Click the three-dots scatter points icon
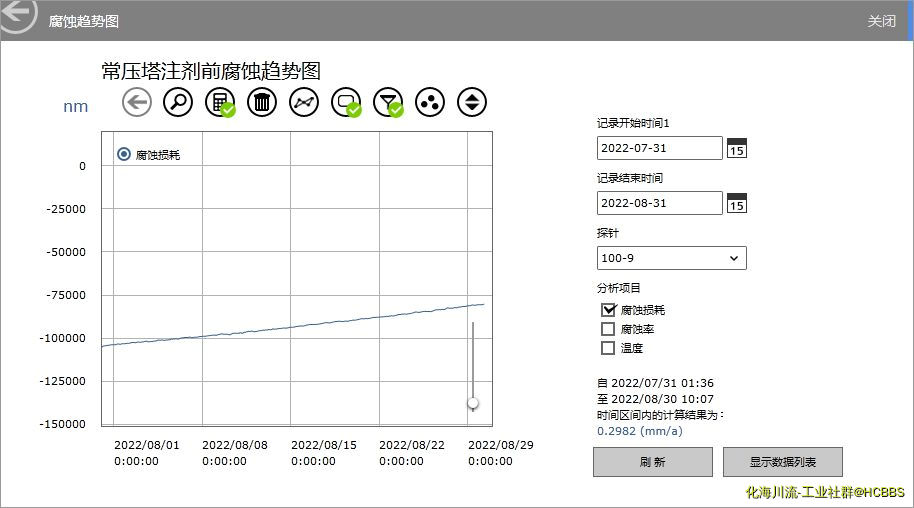Image resolution: width=914 pixels, height=508 pixels. (430, 102)
